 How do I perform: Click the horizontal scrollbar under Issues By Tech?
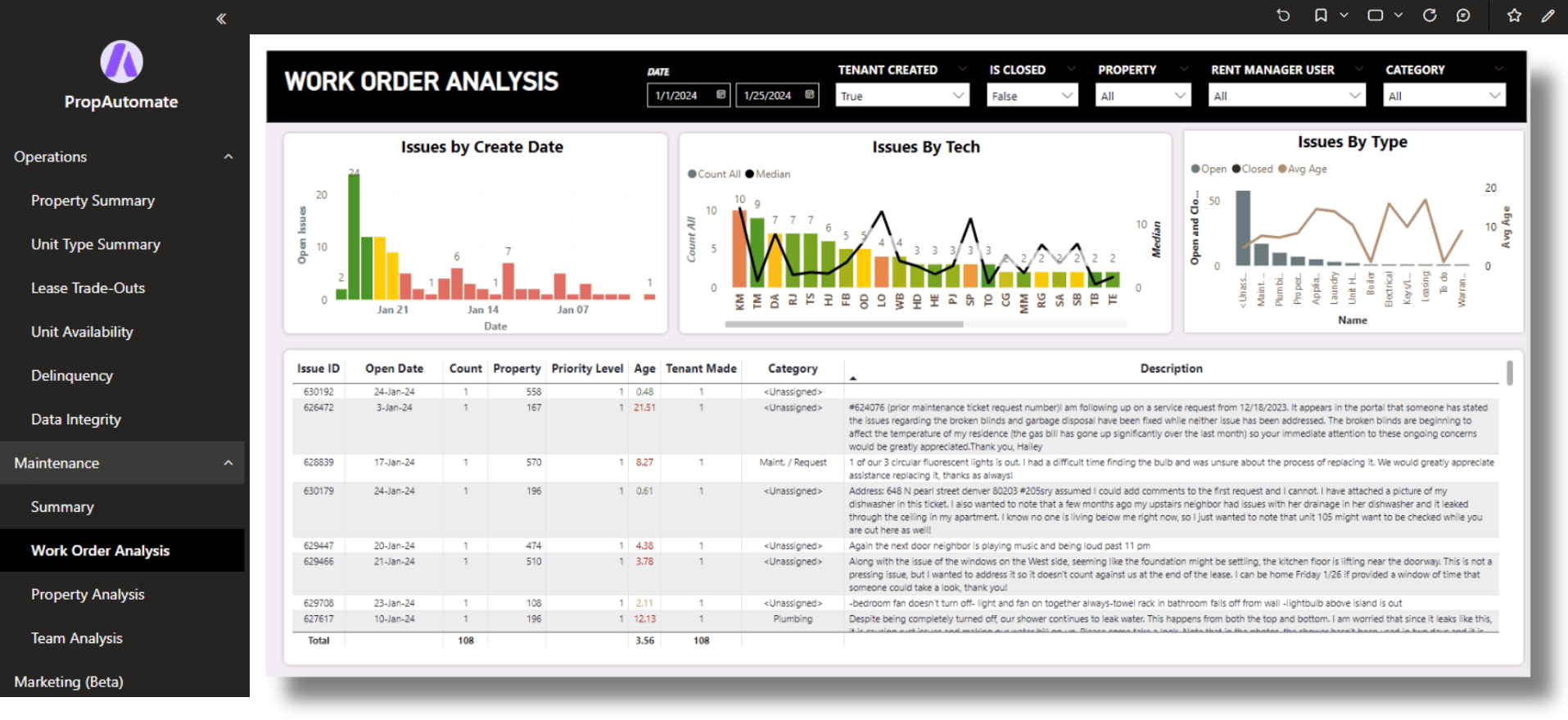coord(843,324)
